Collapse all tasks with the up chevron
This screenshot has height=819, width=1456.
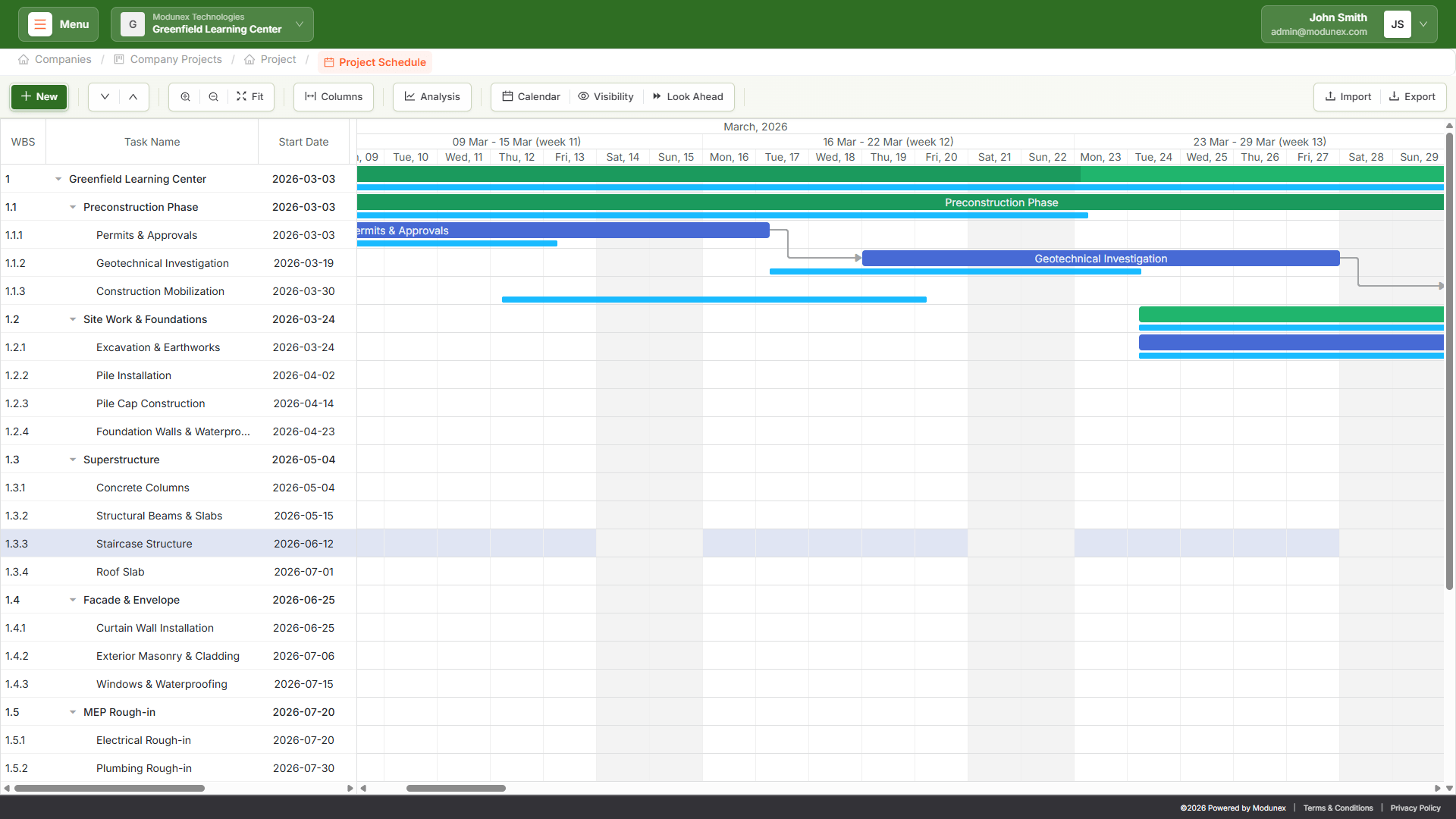133,96
